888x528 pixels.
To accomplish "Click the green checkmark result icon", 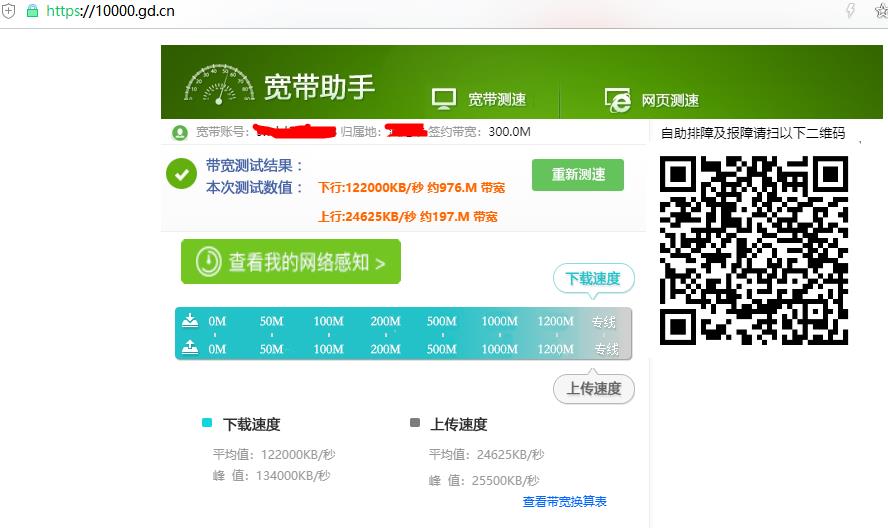I will click(x=181, y=174).
